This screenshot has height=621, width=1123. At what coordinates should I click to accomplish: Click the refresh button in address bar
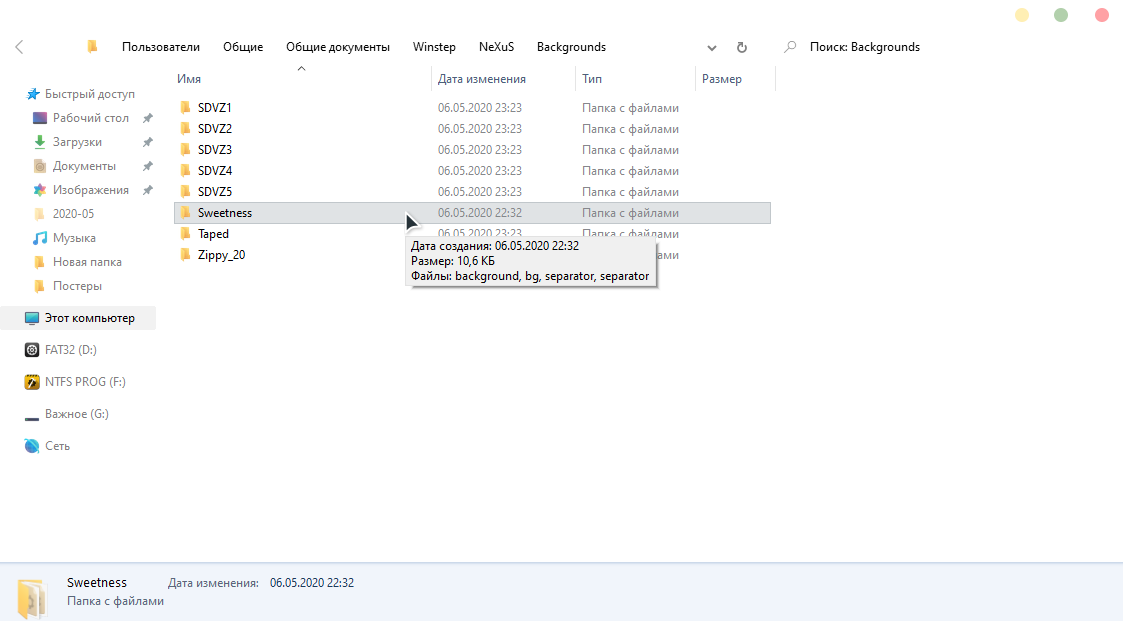pos(741,47)
